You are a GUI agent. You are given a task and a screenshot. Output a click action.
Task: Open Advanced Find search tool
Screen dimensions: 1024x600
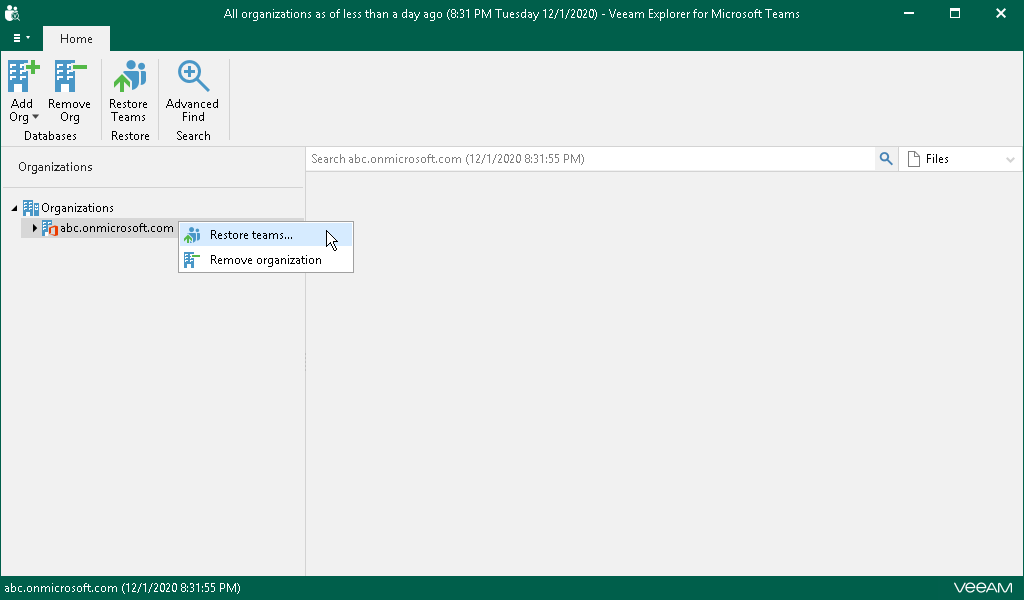[193, 91]
